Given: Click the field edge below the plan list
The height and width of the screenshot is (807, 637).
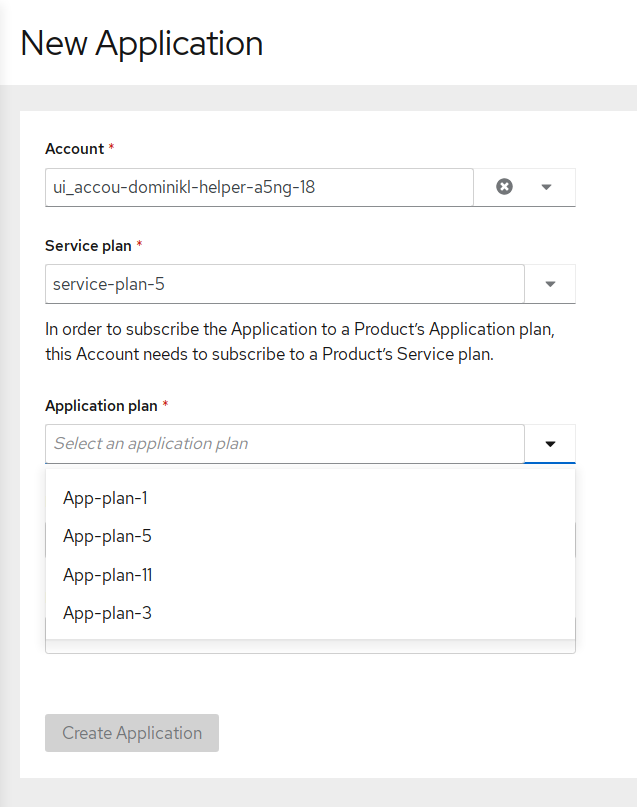Looking at the screenshot, I should pos(310,648).
